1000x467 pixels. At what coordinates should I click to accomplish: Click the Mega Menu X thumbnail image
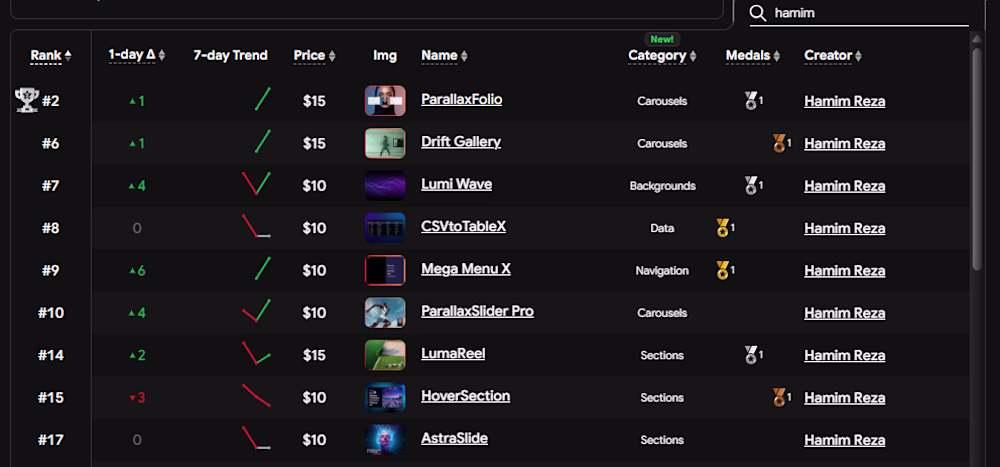385,270
